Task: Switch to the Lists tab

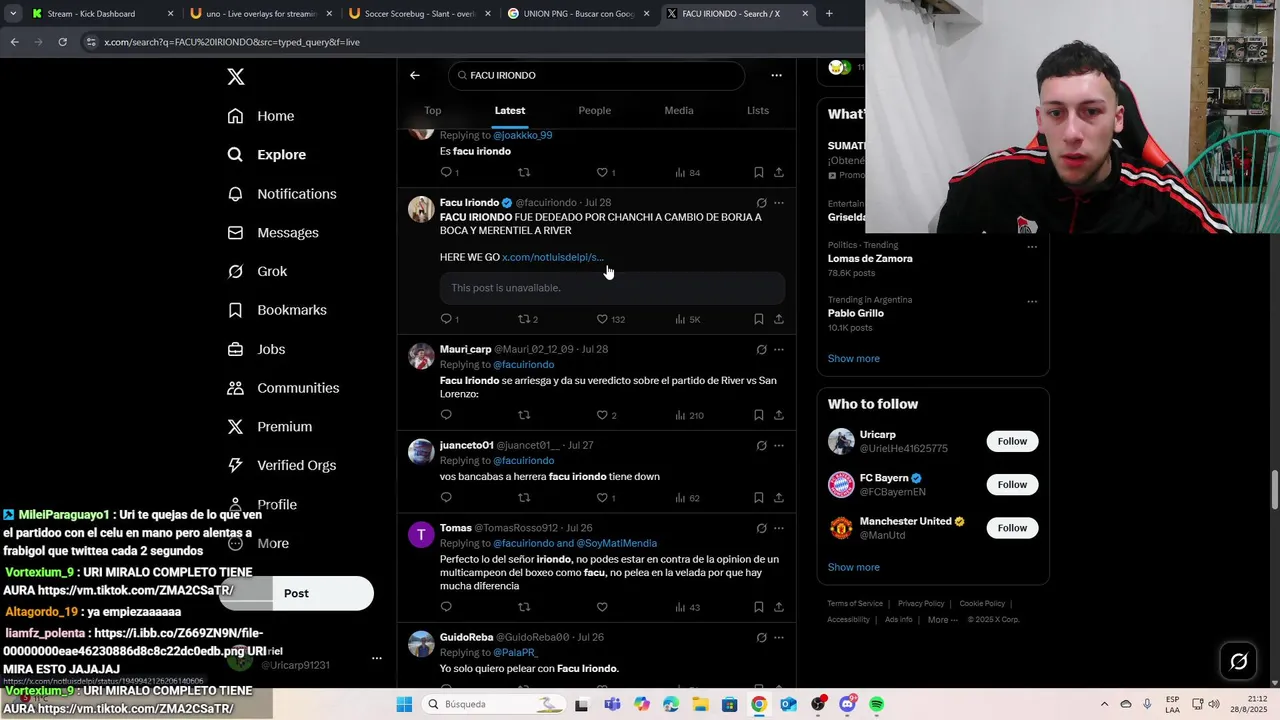Action: [x=758, y=111]
